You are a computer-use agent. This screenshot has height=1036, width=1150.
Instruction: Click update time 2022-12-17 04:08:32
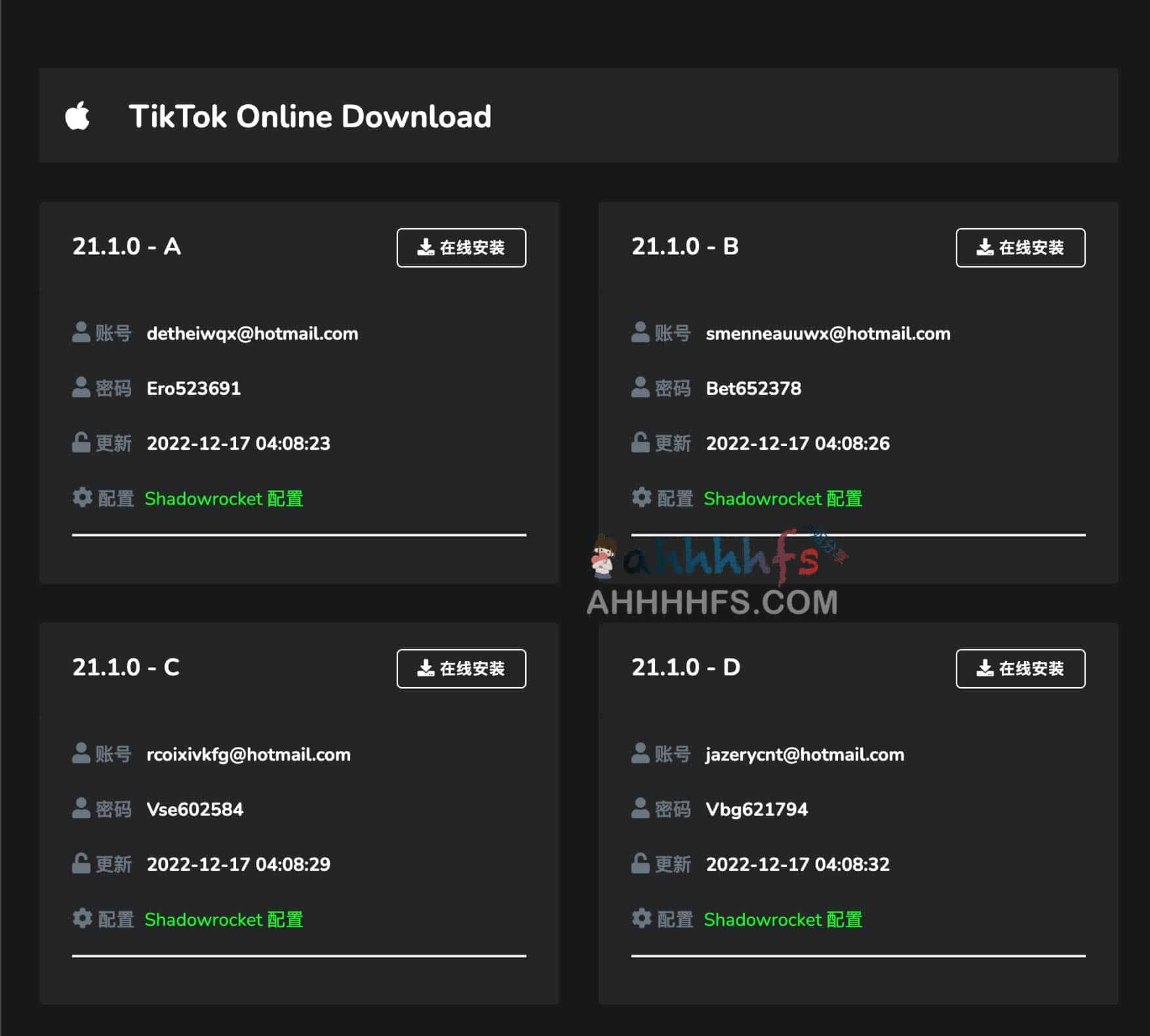(x=798, y=865)
